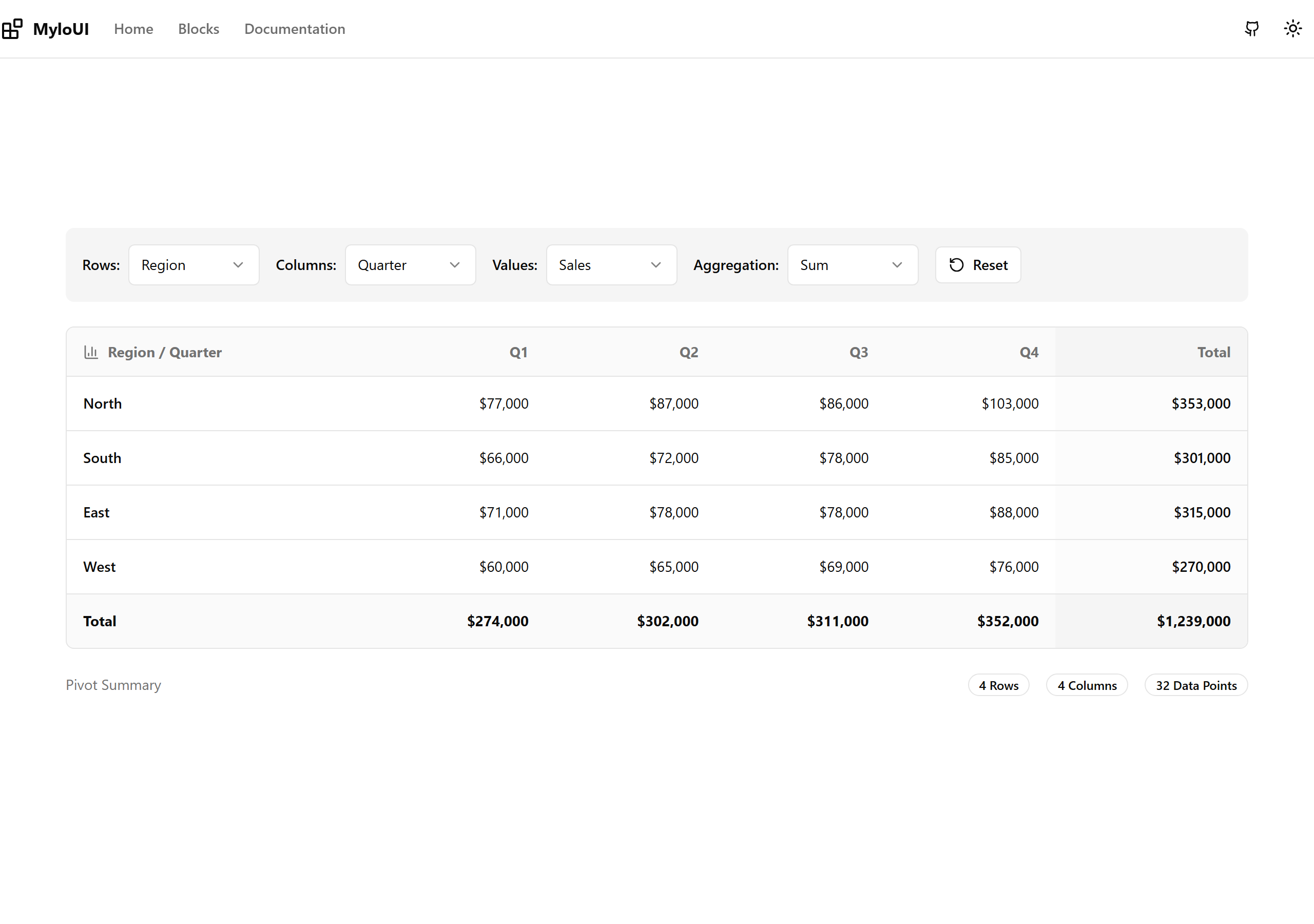Image resolution: width=1314 pixels, height=924 pixels.
Task: Select West Q2 value $65,000
Action: [673, 567]
